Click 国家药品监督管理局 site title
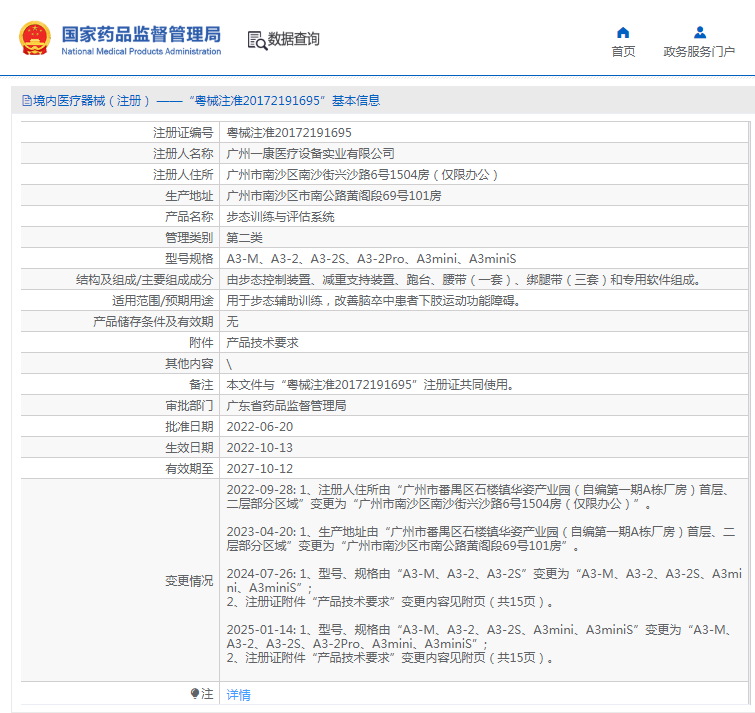 tap(141, 34)
